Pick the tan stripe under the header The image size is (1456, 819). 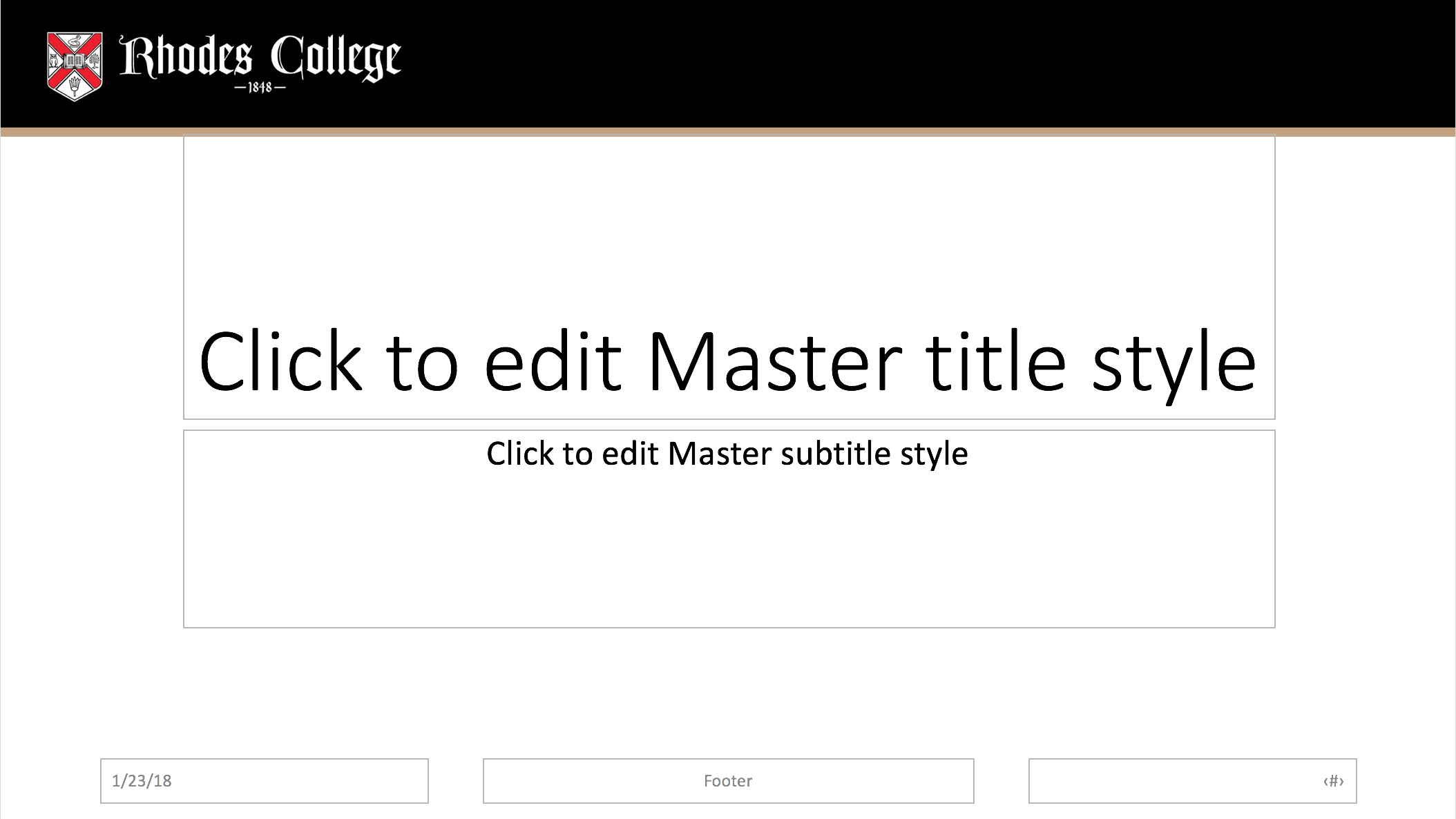tap(728, 132)
